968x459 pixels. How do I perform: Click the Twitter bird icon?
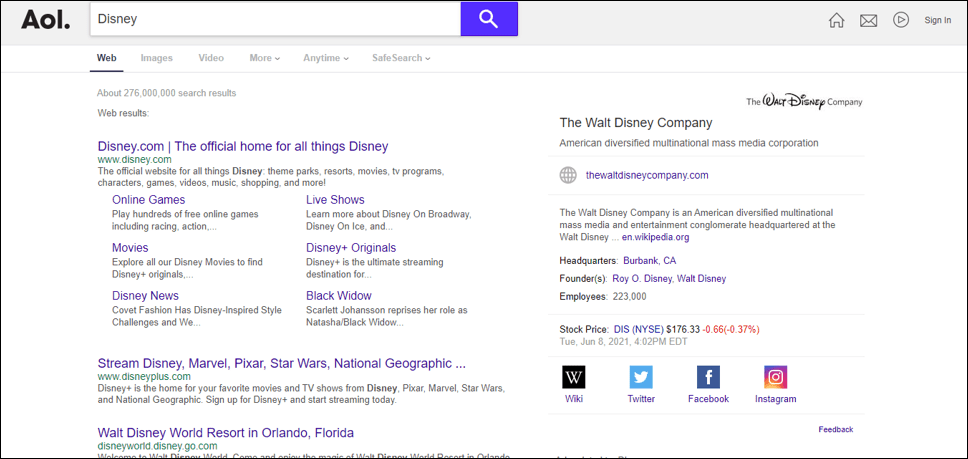[641, 377]
